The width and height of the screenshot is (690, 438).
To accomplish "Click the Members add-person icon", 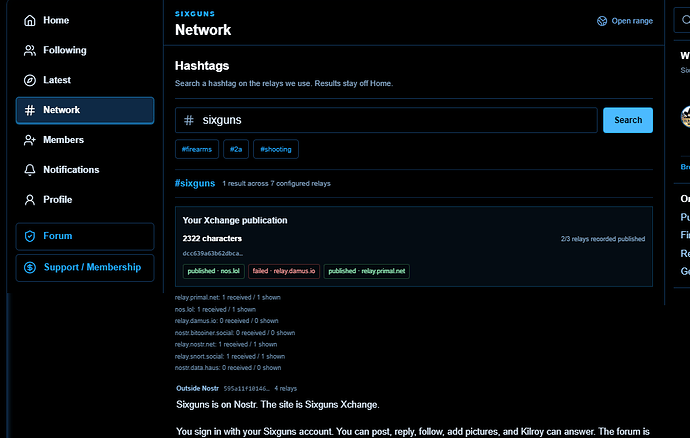I will point(29,140).
